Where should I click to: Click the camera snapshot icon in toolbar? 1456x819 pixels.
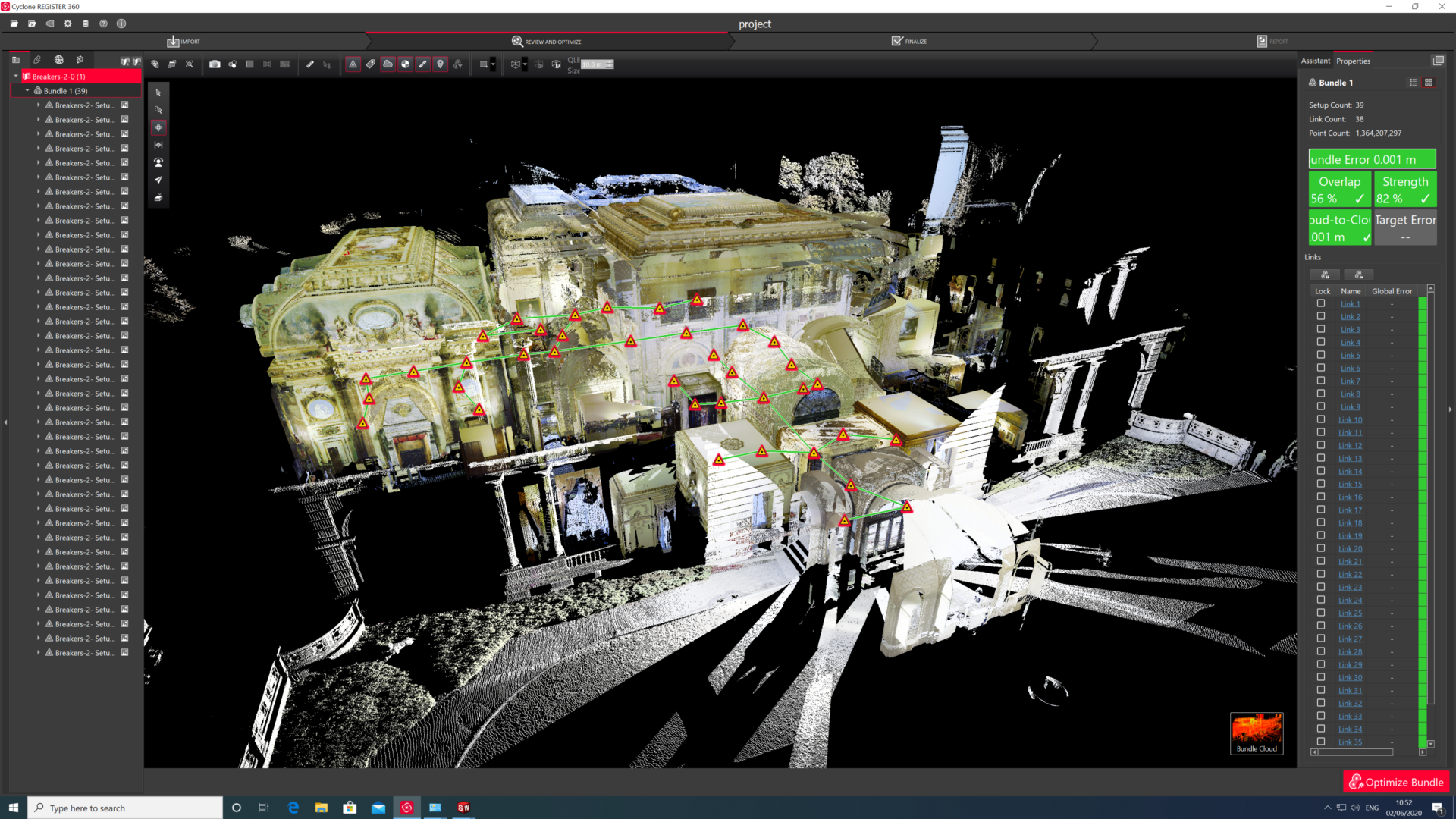(x=215, y=64)
